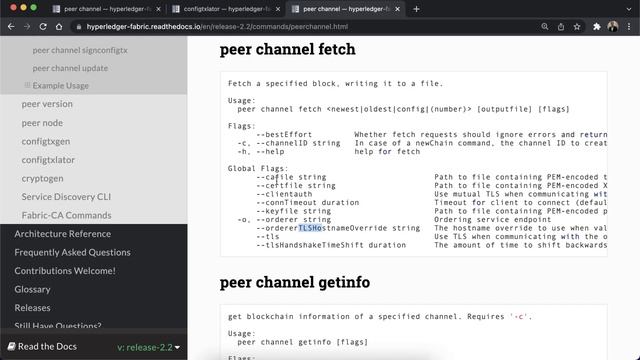The image size is (640, 360).
Task: Open peer channel update sidebar link
Action: [70, 68]
